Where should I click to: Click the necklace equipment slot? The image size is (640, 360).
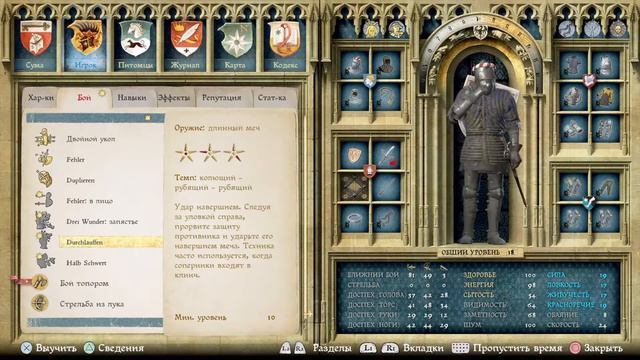point(386,96)
